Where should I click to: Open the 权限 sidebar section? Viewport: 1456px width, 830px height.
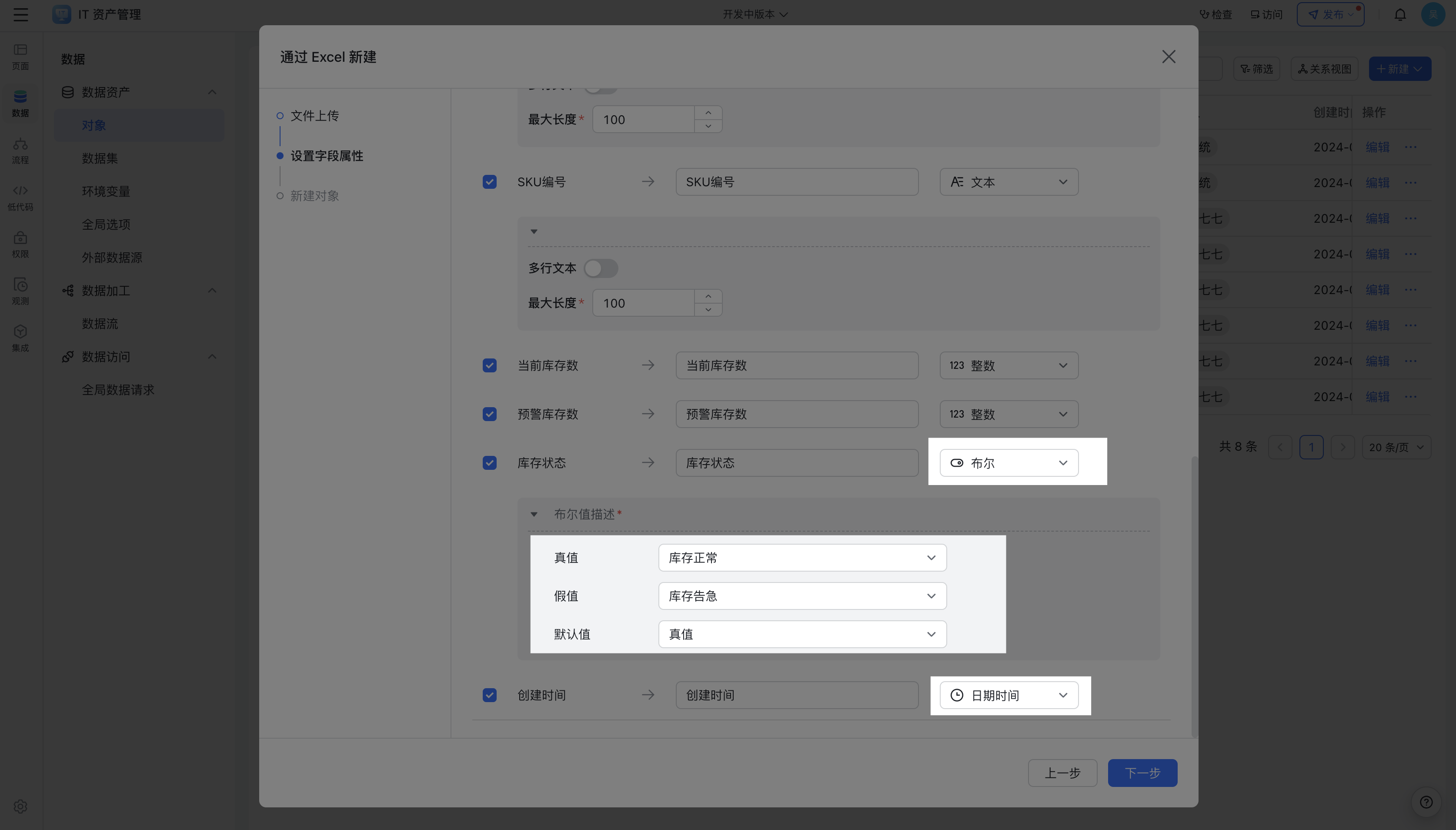tap(20, 245)
